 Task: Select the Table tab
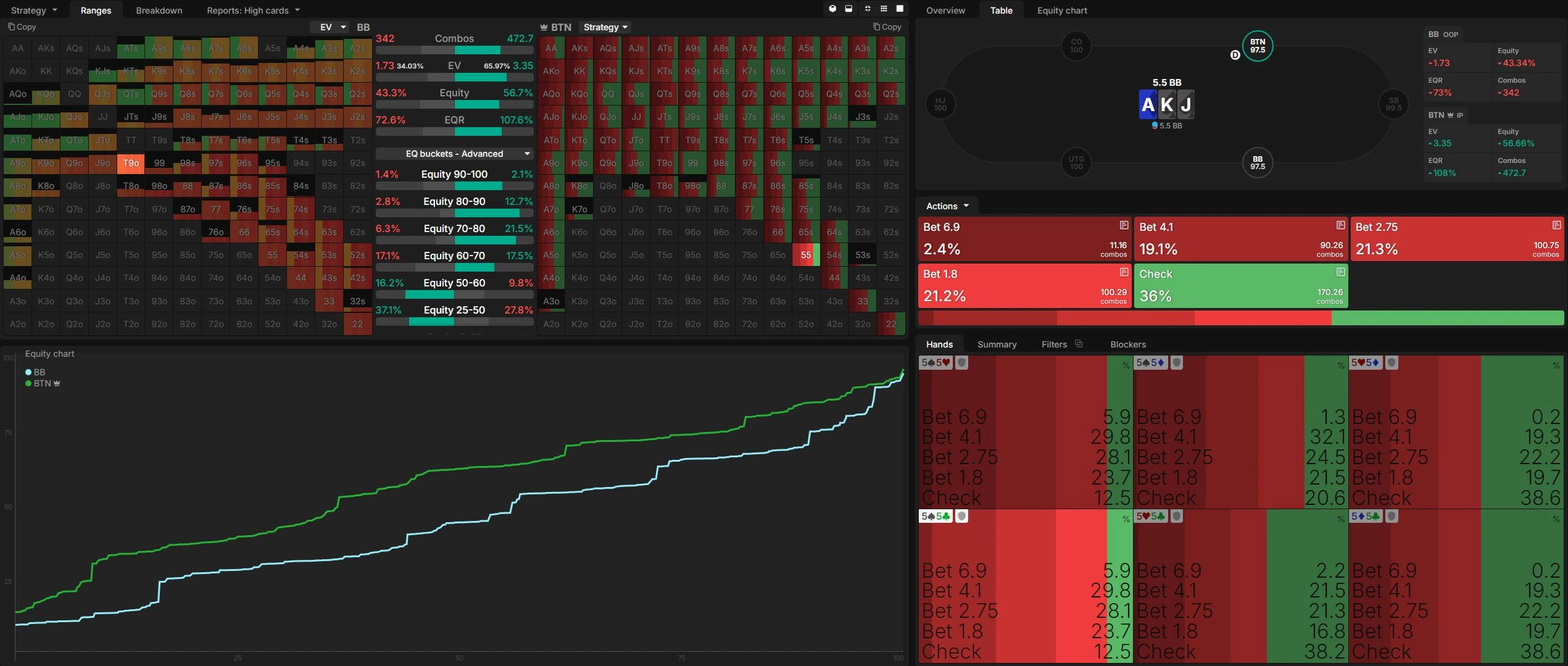1001,10
